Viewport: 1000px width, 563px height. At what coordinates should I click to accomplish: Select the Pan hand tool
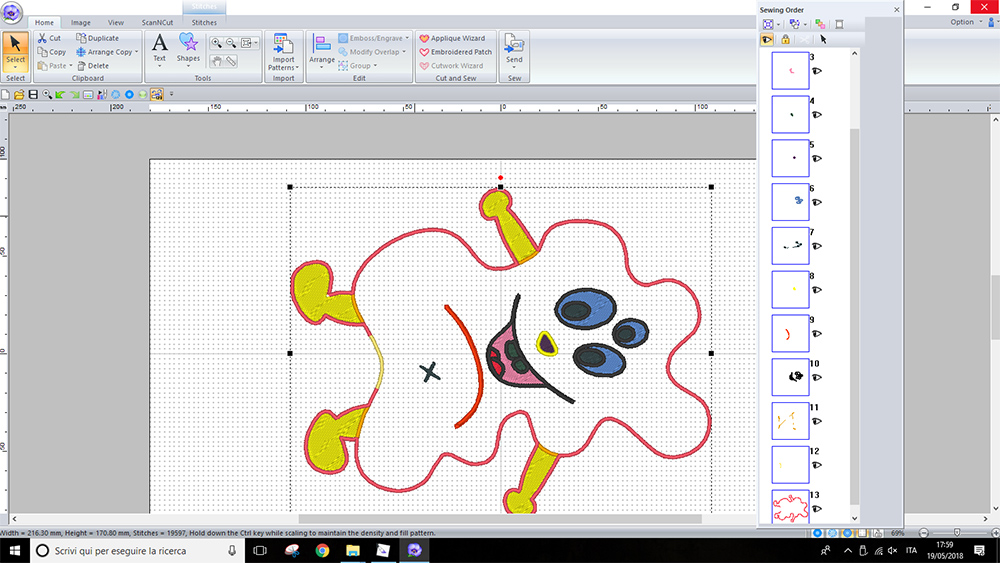click(x=217, y=61)
